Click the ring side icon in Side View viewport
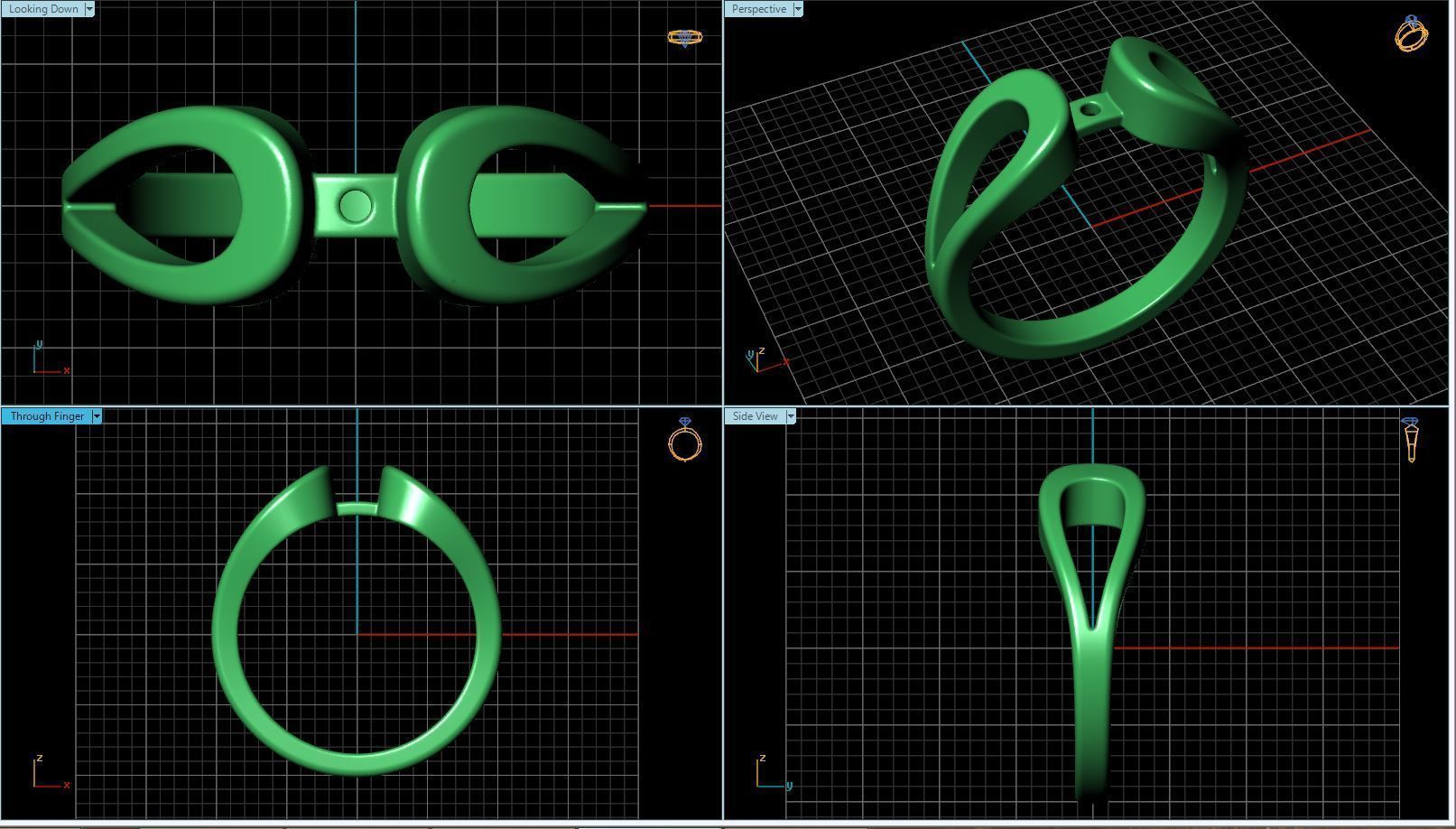The image size is (1456, 829). 1410,440
